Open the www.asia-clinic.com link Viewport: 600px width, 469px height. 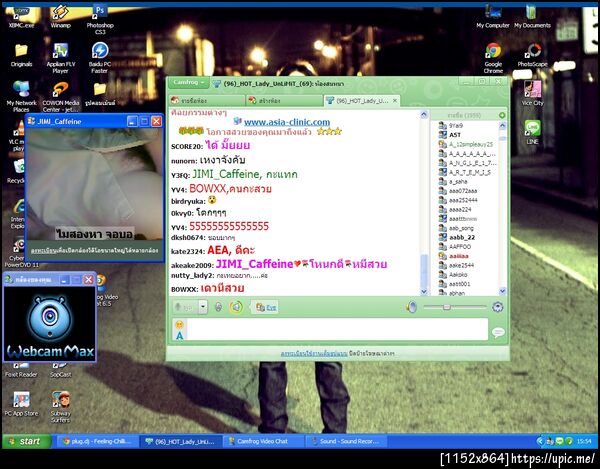tap(287, 122)
